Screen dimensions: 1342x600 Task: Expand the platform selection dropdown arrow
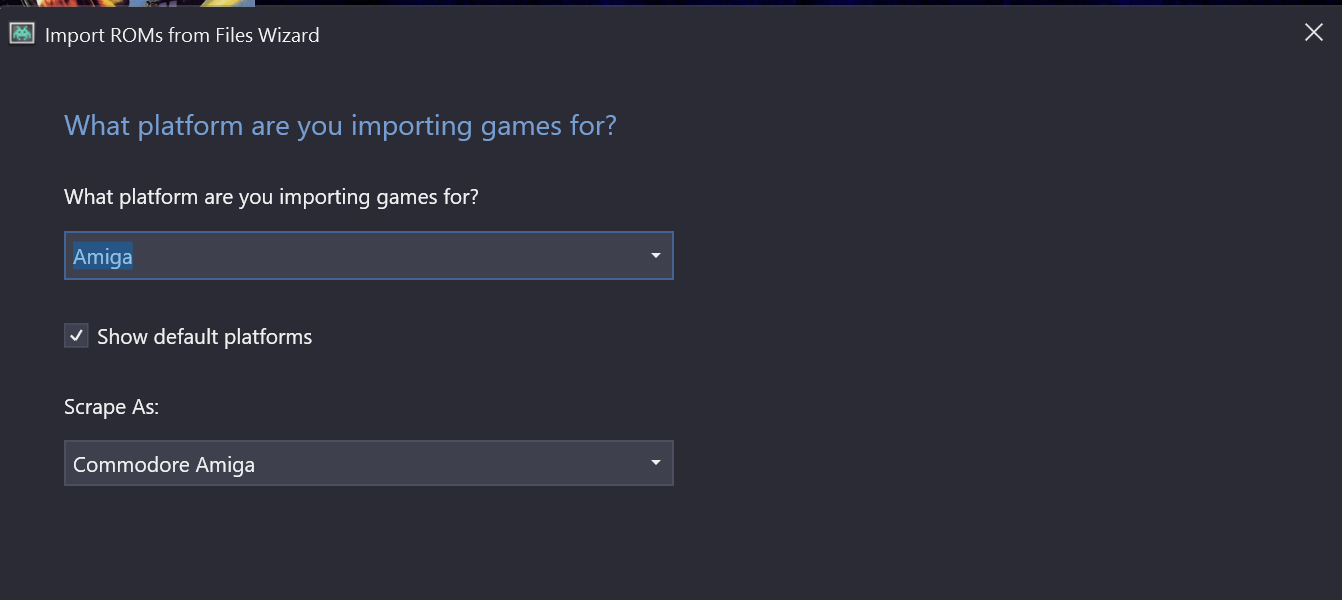pyautogui.click(x=655, y=256)
